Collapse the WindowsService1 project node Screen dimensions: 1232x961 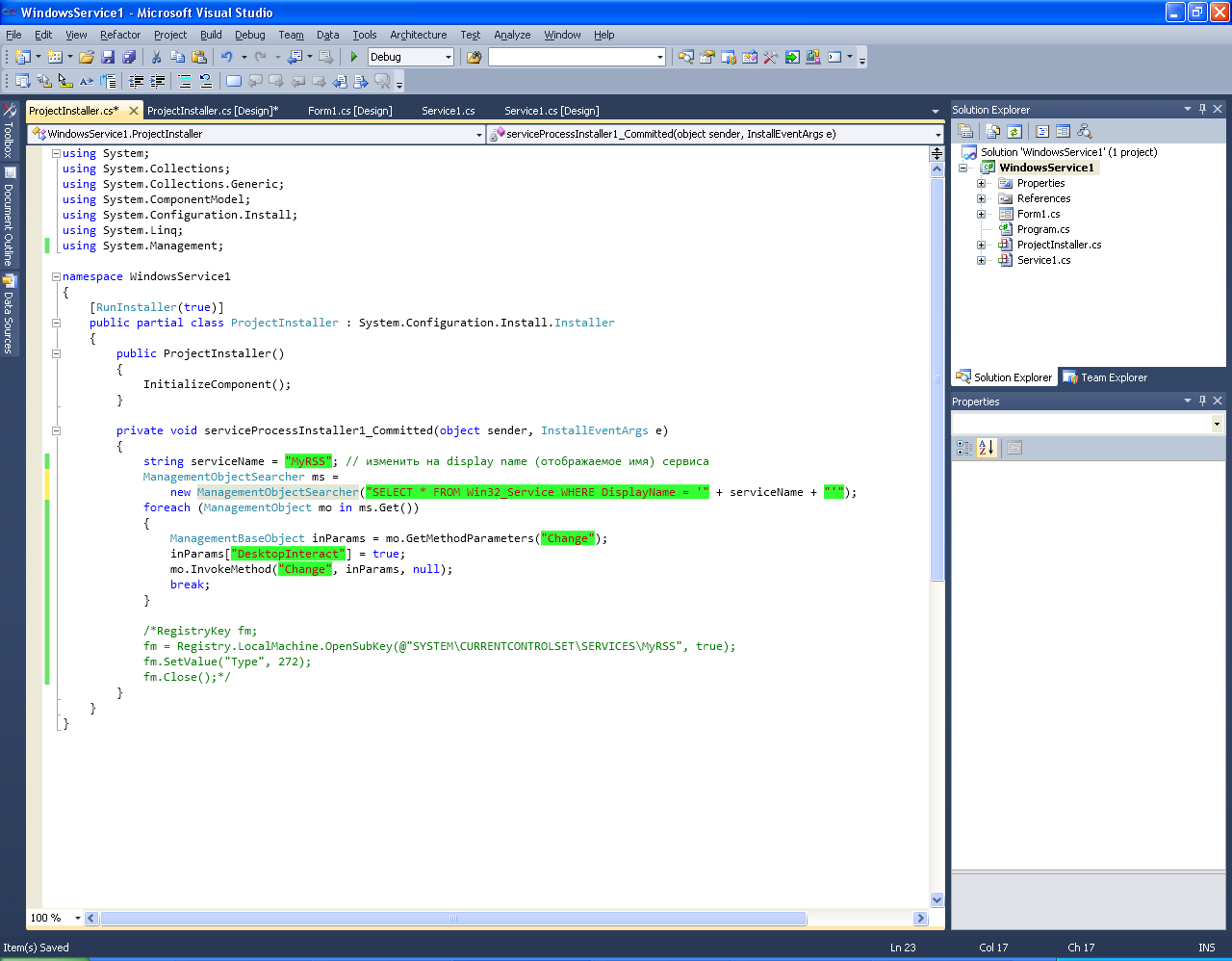[x=962, y=168]
